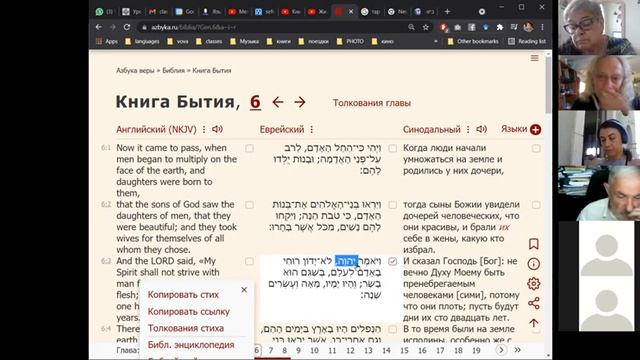Screen dimensions: 640x360
Task: Select Толкования стиха menu item
Action: click(186, 328)
